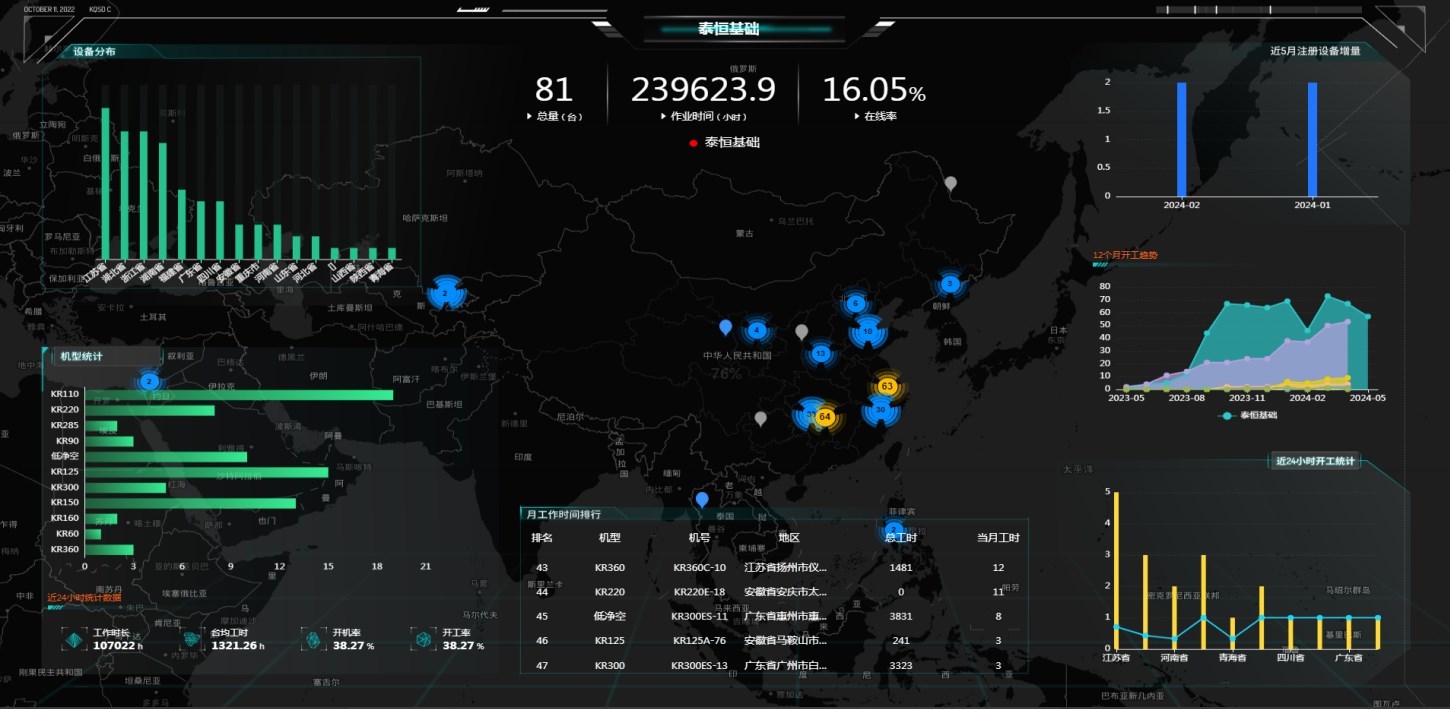The image size is (1450, 709).
Task: Click the 工作时长 statistic icon
Action: [x=72, y=639]
